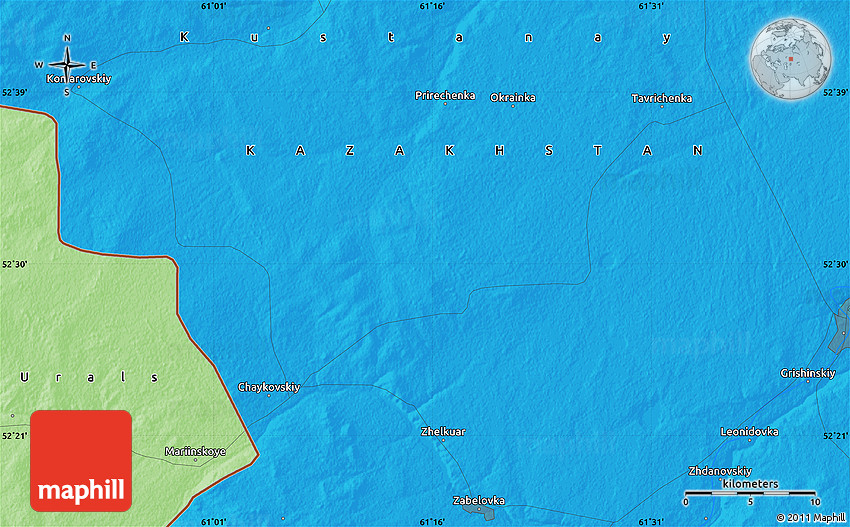Click the bottom 61°31' longitude label
The width and height of the screenshot is (850, 527).
click(651, 522)
